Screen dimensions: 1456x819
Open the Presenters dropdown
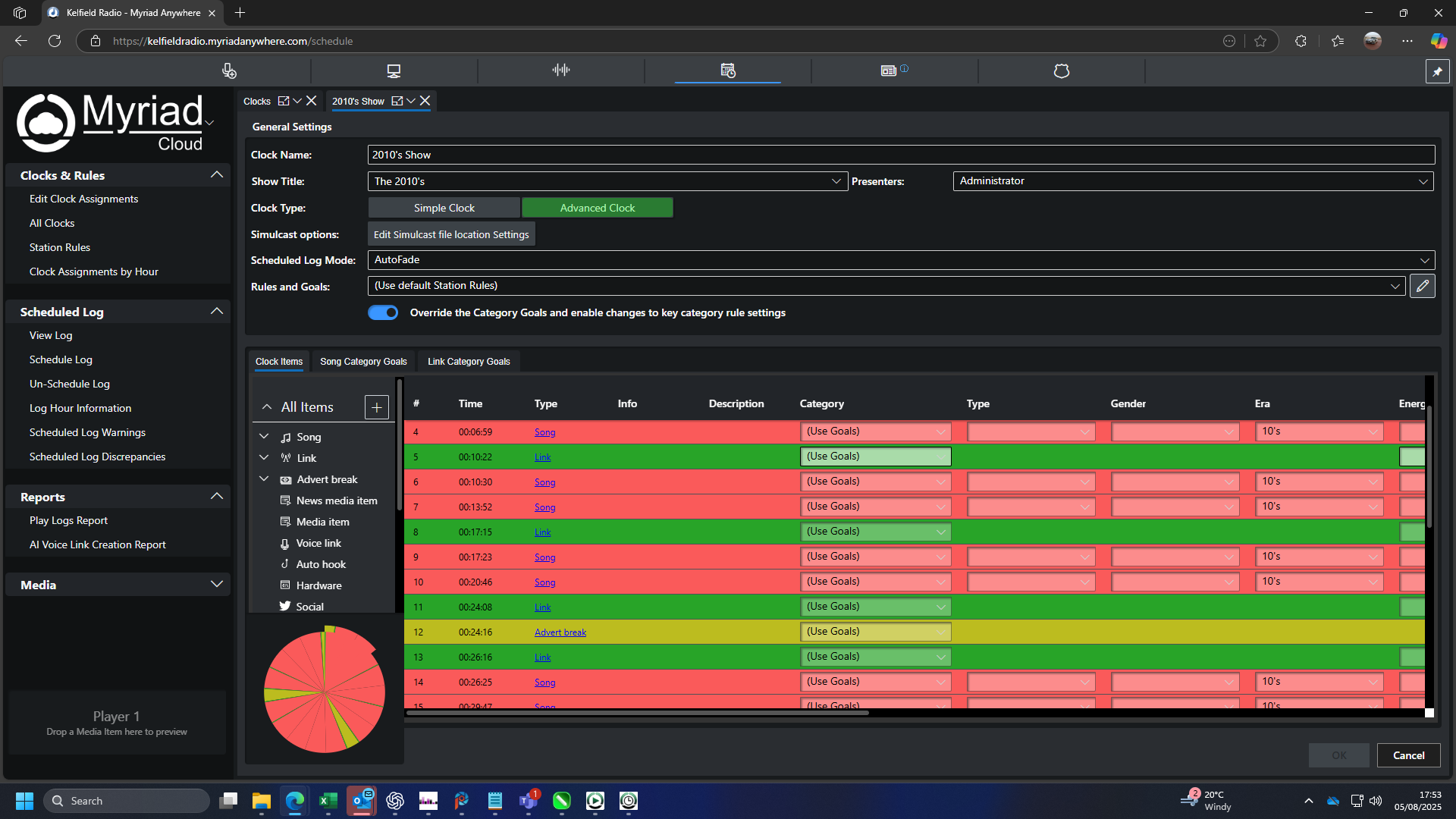[1424, 181]
